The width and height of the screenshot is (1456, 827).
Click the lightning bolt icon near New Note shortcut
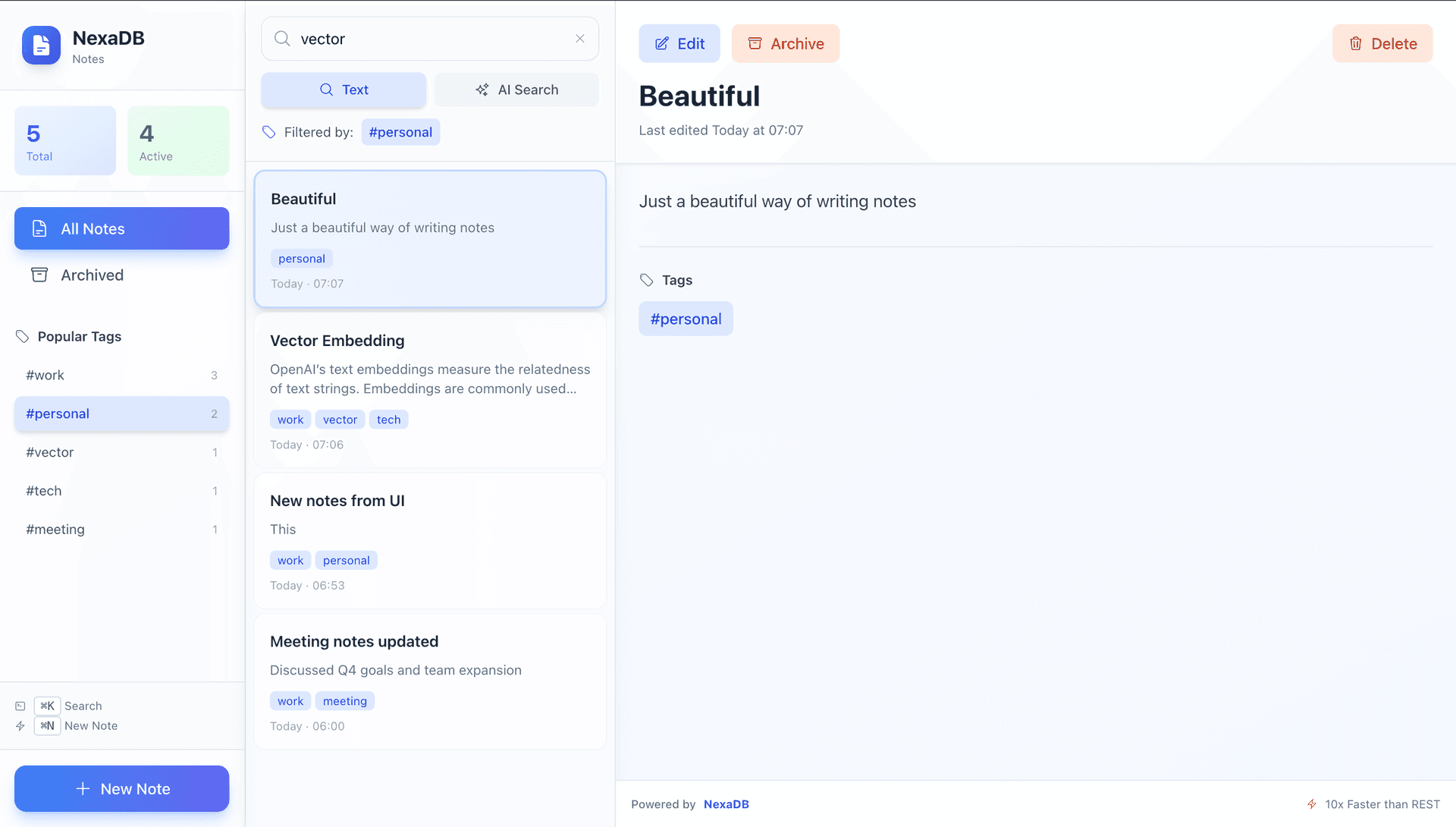20,725
